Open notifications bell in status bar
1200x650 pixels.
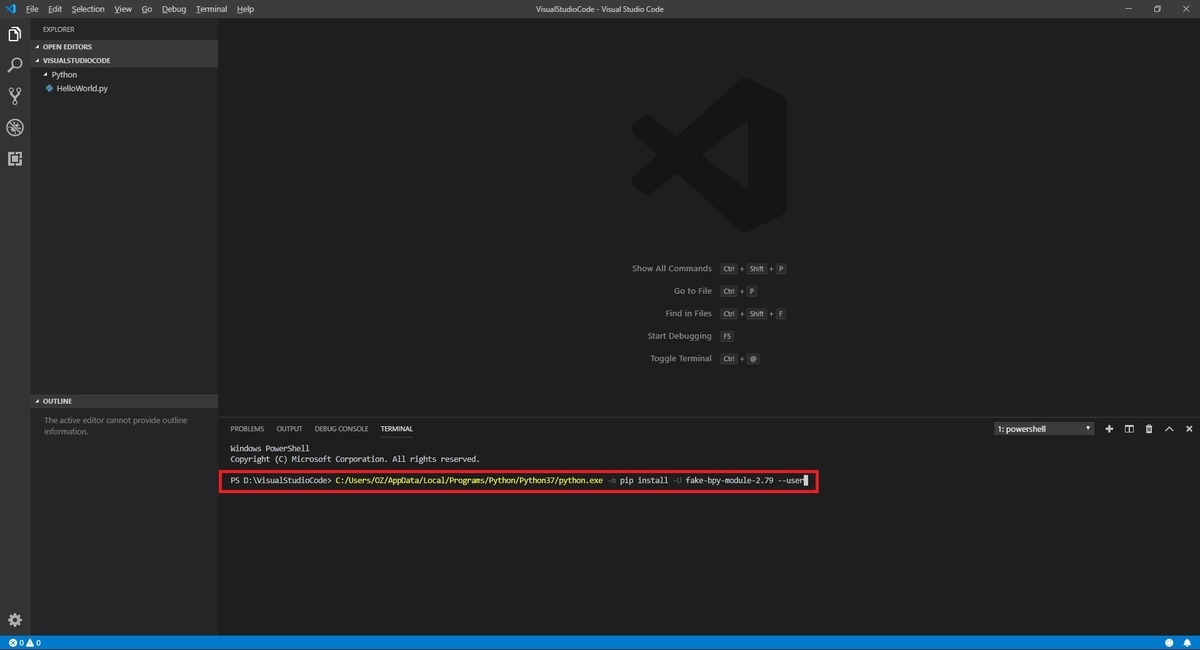point(1187,643)
